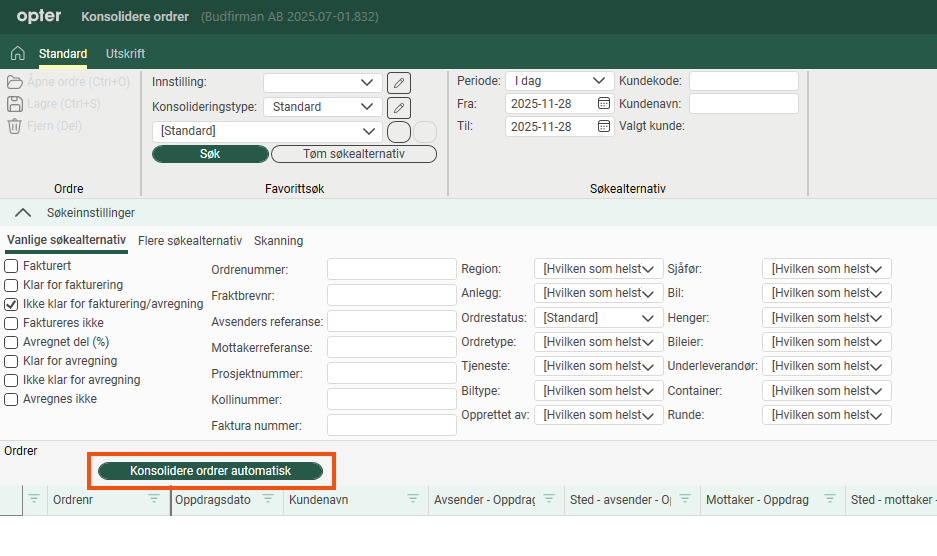Collapse the Søkeinnstillinger section
Screen dimensions: 937x556
[23, 213]
